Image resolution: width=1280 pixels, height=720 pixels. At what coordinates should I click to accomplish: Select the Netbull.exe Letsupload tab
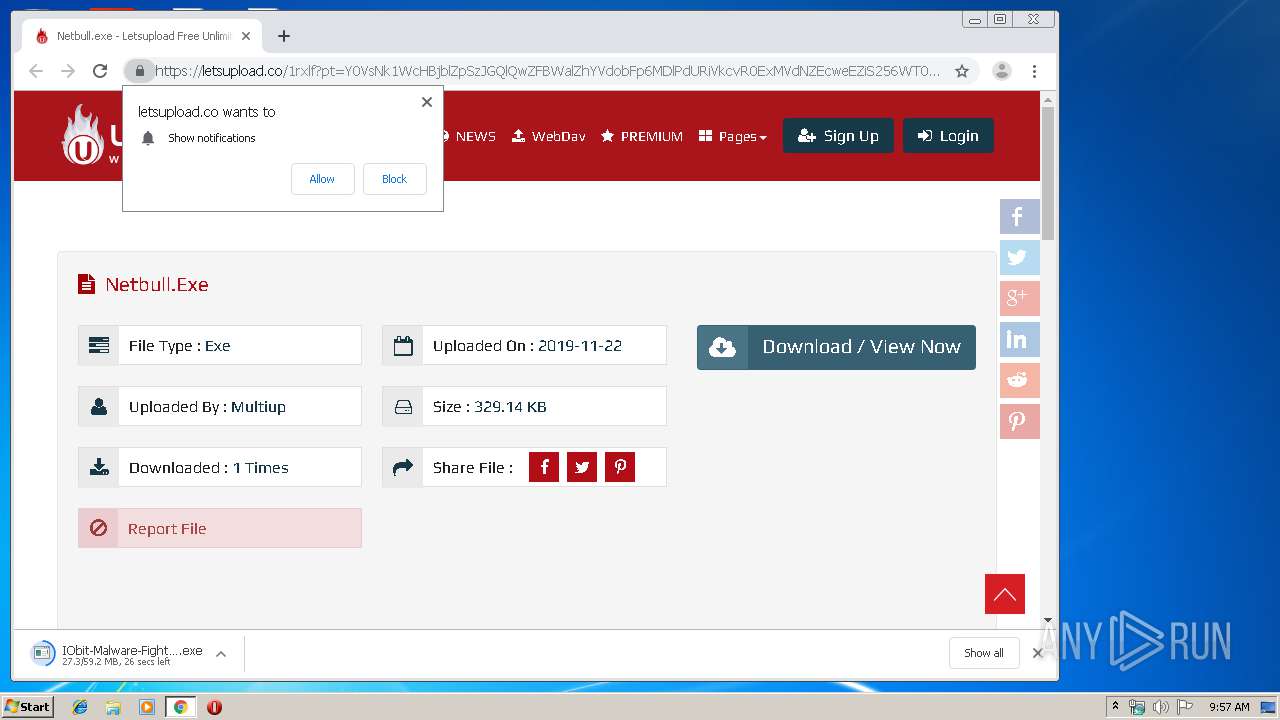141,36
